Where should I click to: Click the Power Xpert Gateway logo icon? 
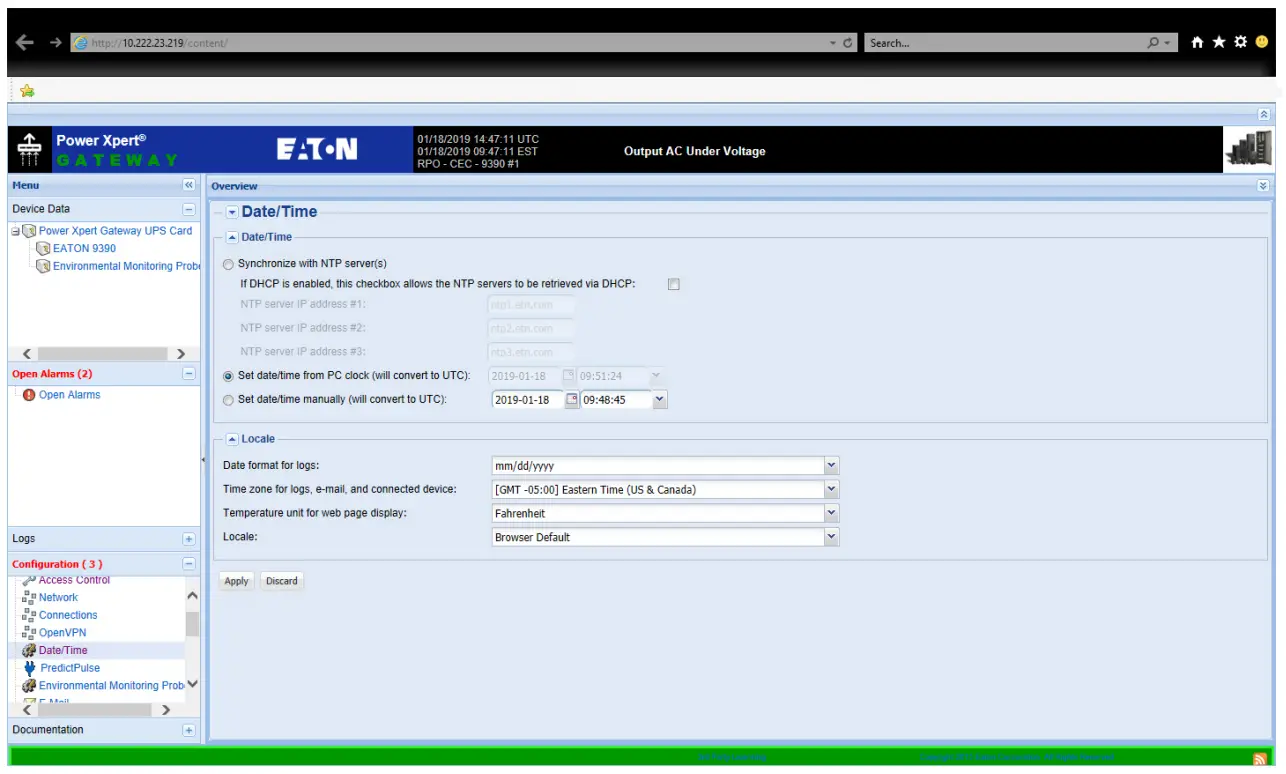28,150
